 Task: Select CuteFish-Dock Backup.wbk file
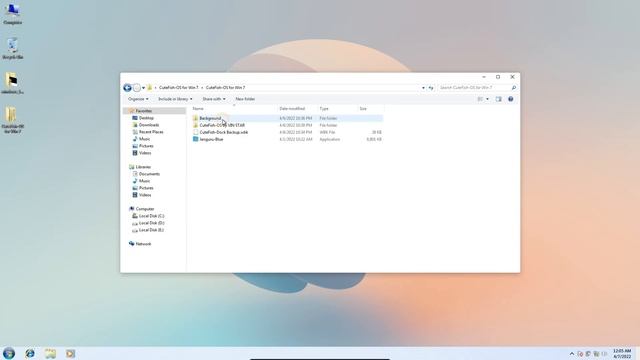pos(224,132)
